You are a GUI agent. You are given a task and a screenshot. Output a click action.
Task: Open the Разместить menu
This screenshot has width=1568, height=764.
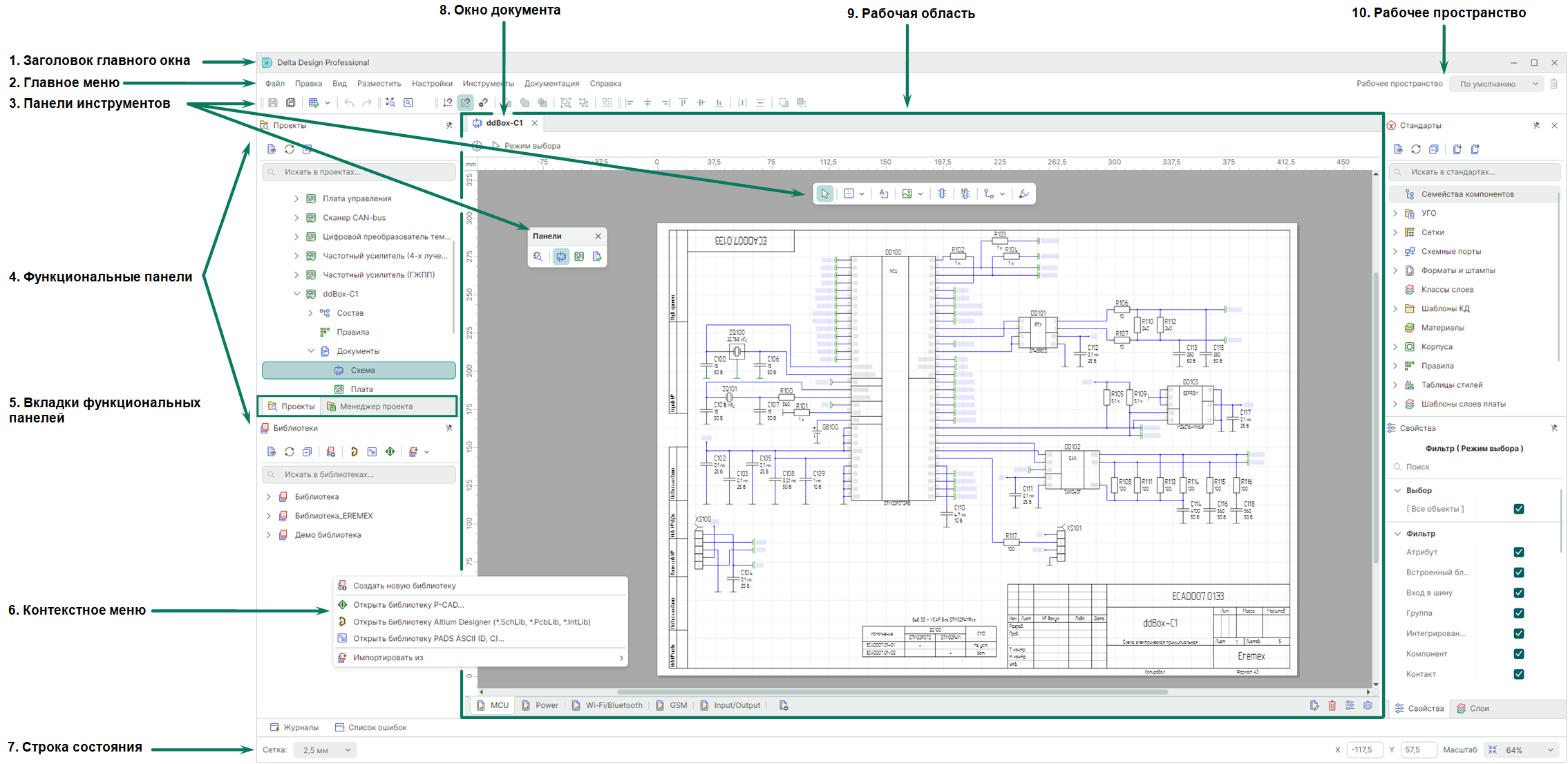point(379,84)
